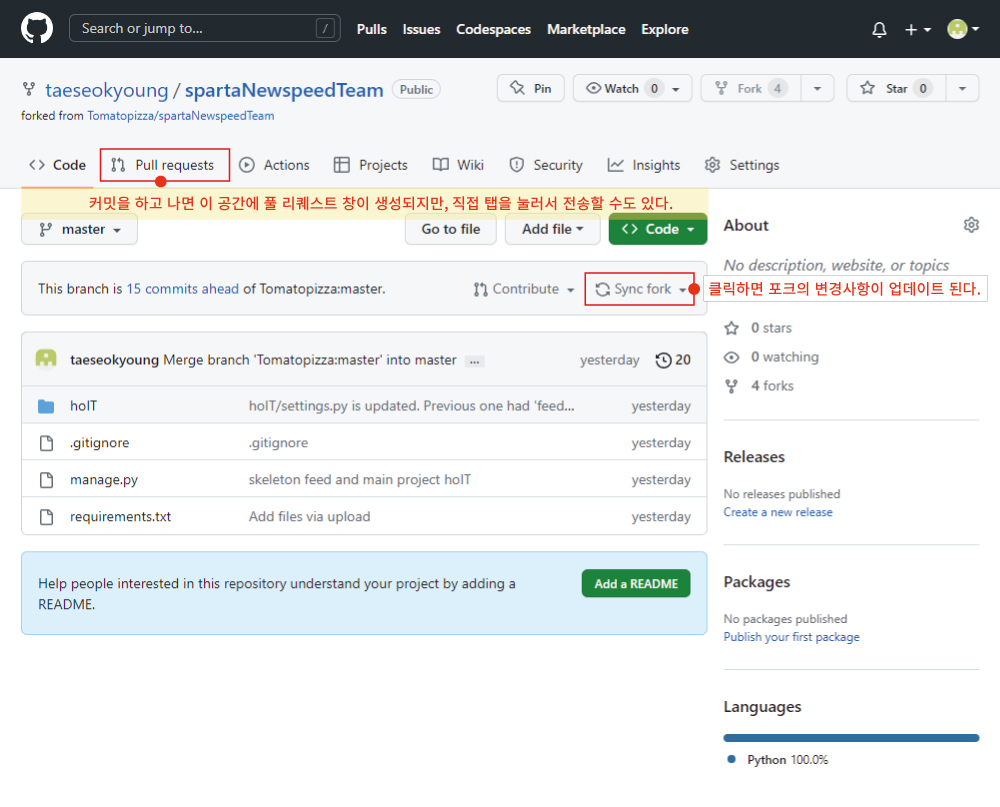This screenshot has height=807, width=1000.
Task: Open 15 commits ahead link
Action: [182, 289]
